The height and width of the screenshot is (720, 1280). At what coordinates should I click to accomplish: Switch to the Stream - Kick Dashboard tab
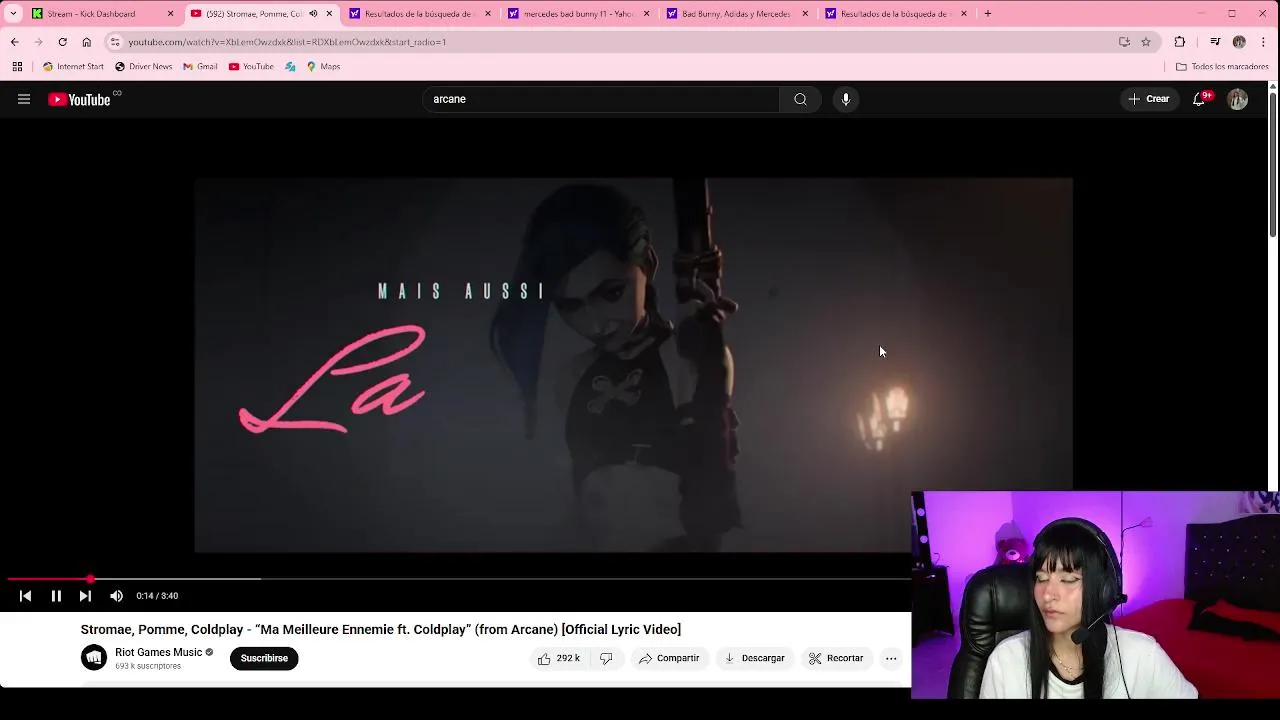click(x=90, y=14)
